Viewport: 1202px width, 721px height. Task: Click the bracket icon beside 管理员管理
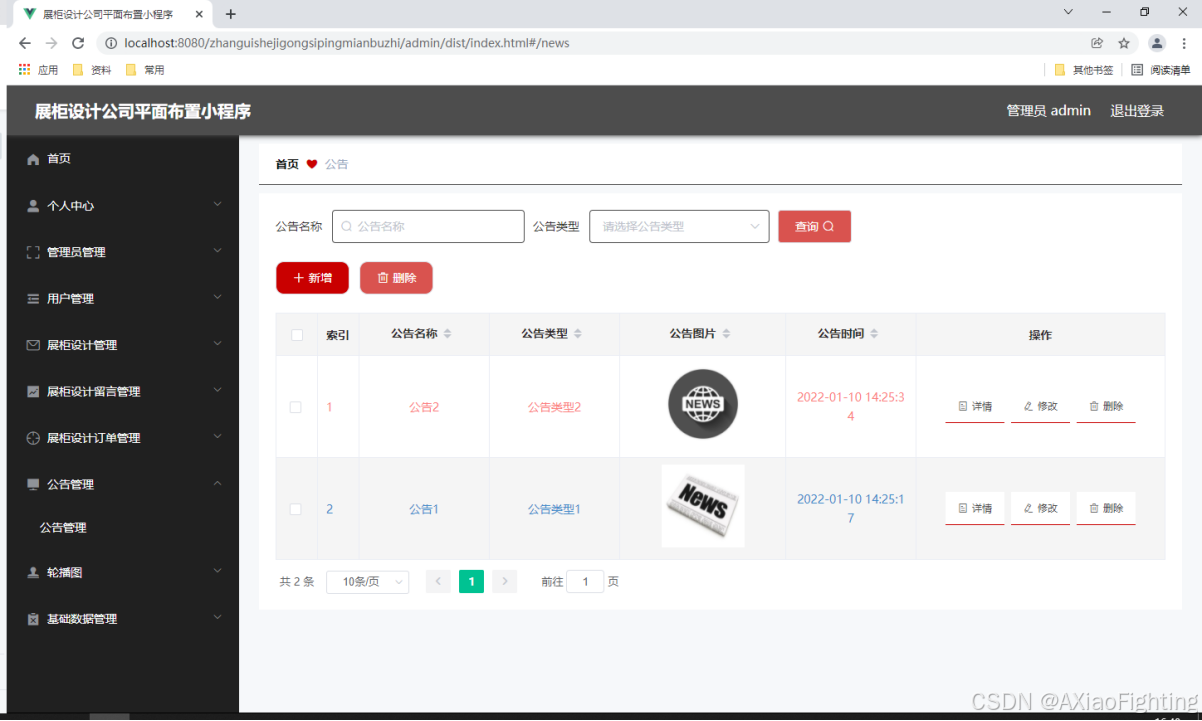(33, 252)
